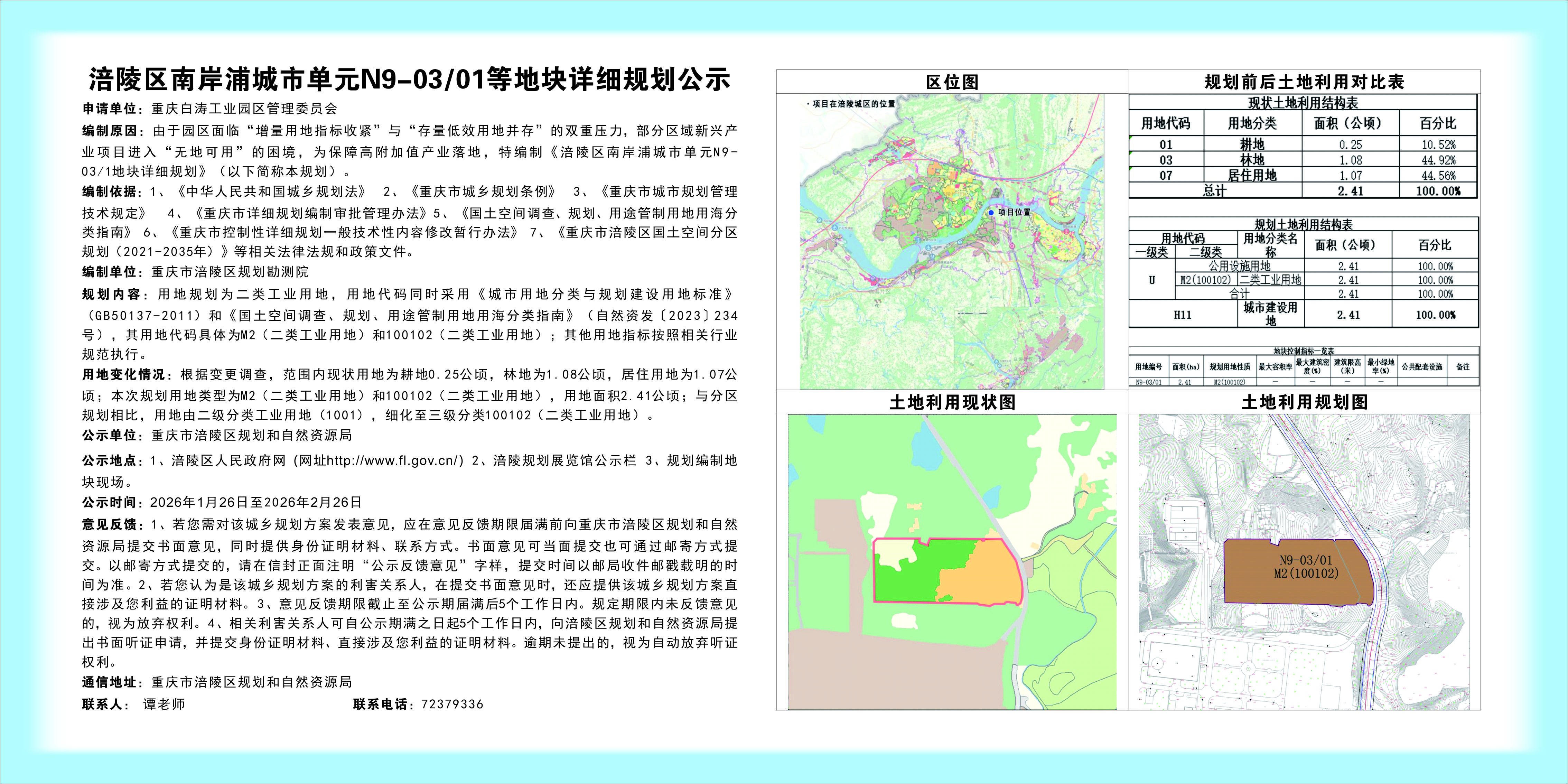The image size is (1568, 784).
Task: Click the 总计 row's 100.00% cell
Action: pos(1438,191)
